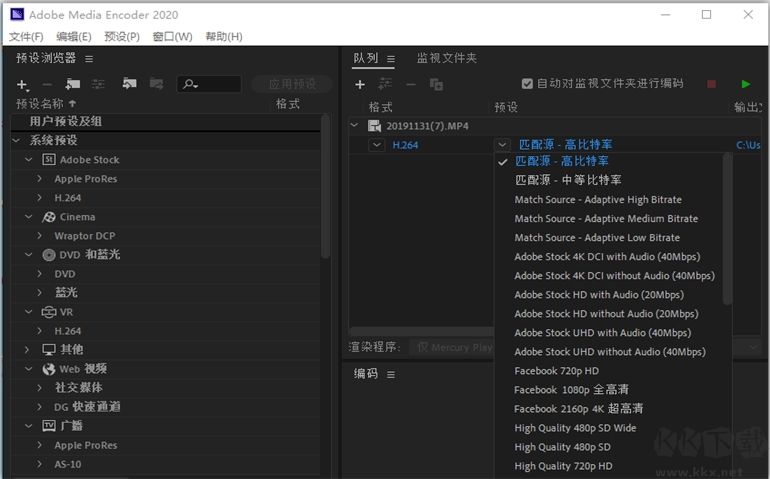770x479 pixels.
Task: Click the new preset group folder icon
Action: 73,85
